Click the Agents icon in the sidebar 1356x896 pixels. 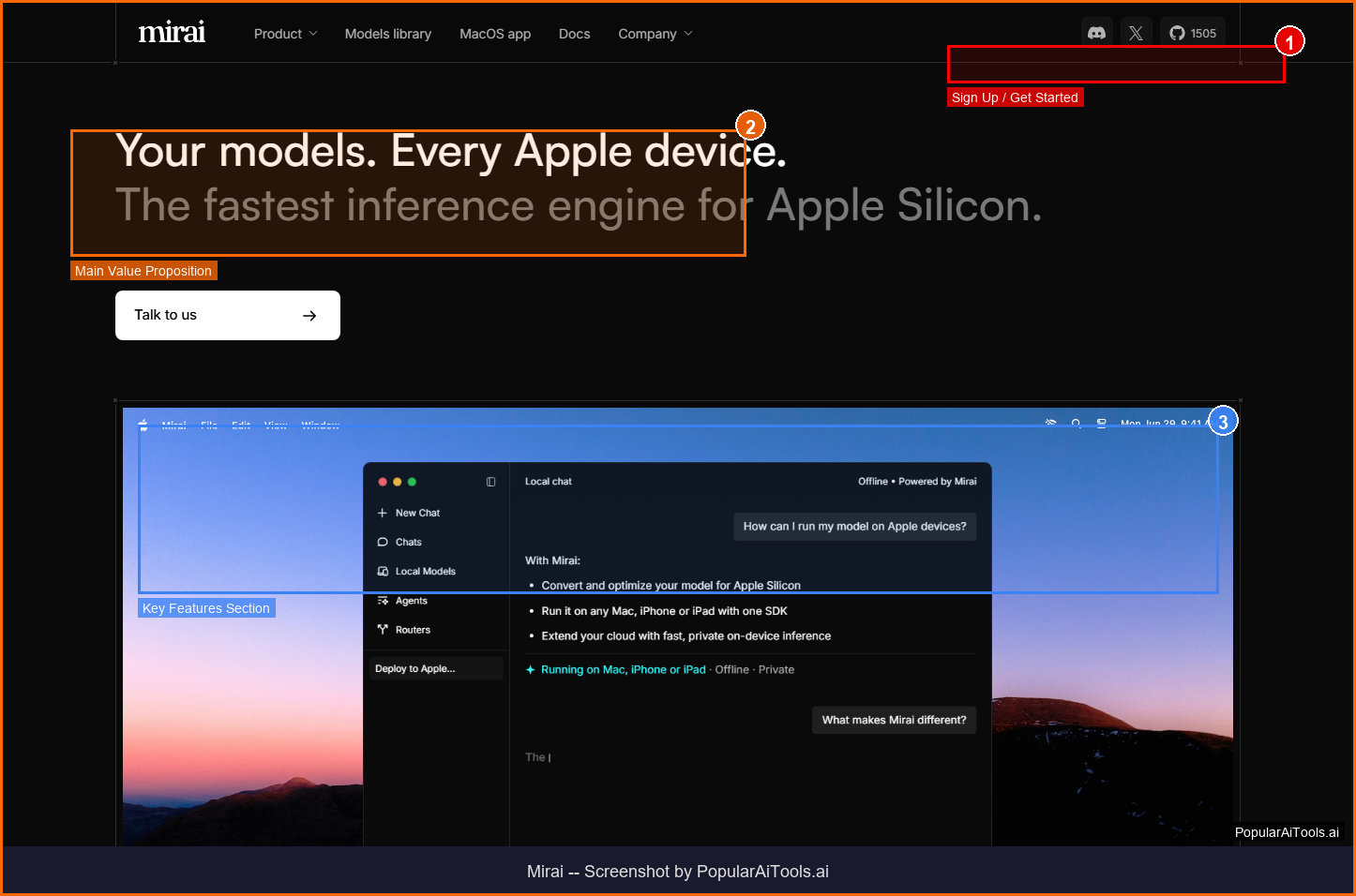(x=383, y=601)
